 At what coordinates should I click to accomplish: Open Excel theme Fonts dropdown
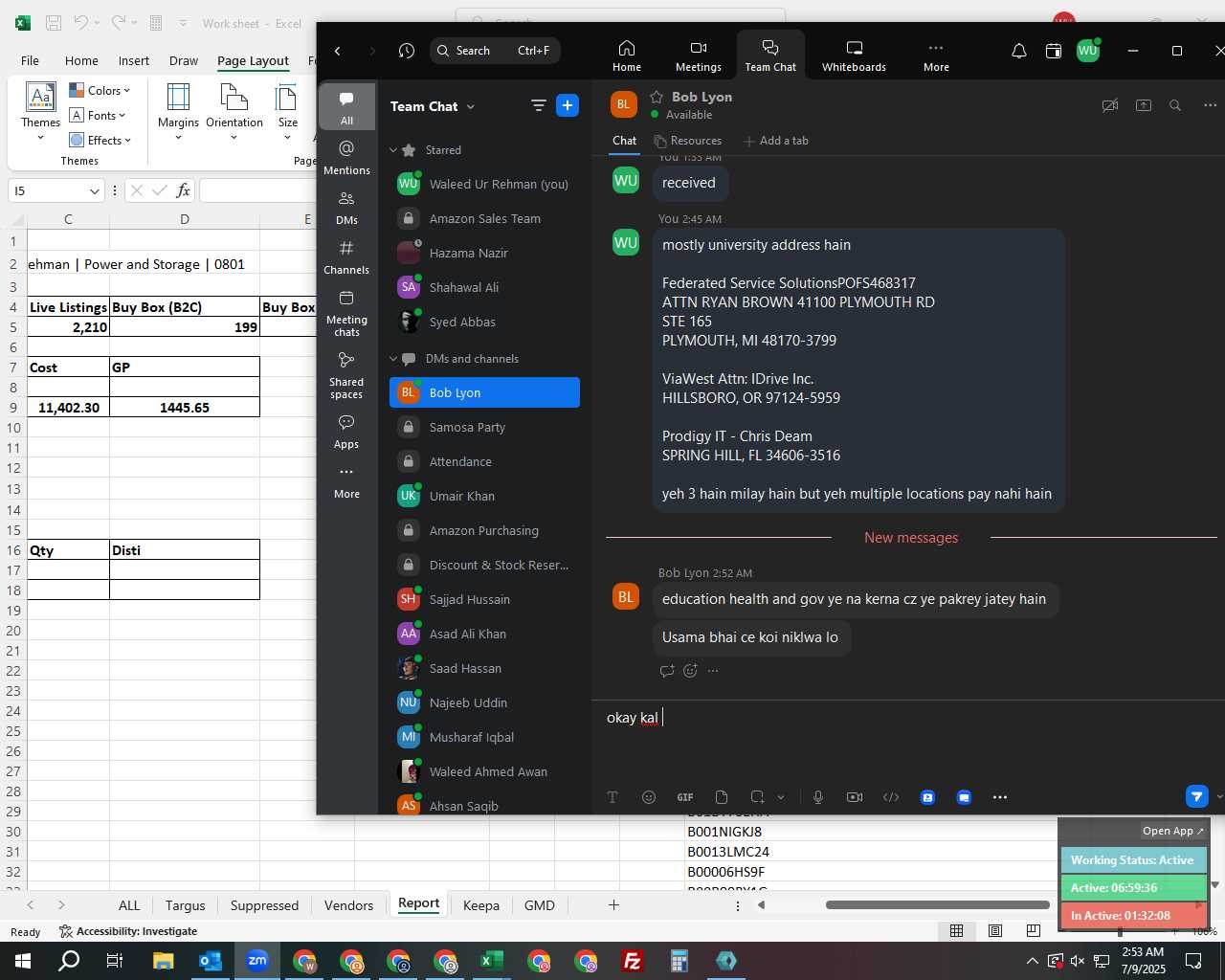[x=98, y=116]
